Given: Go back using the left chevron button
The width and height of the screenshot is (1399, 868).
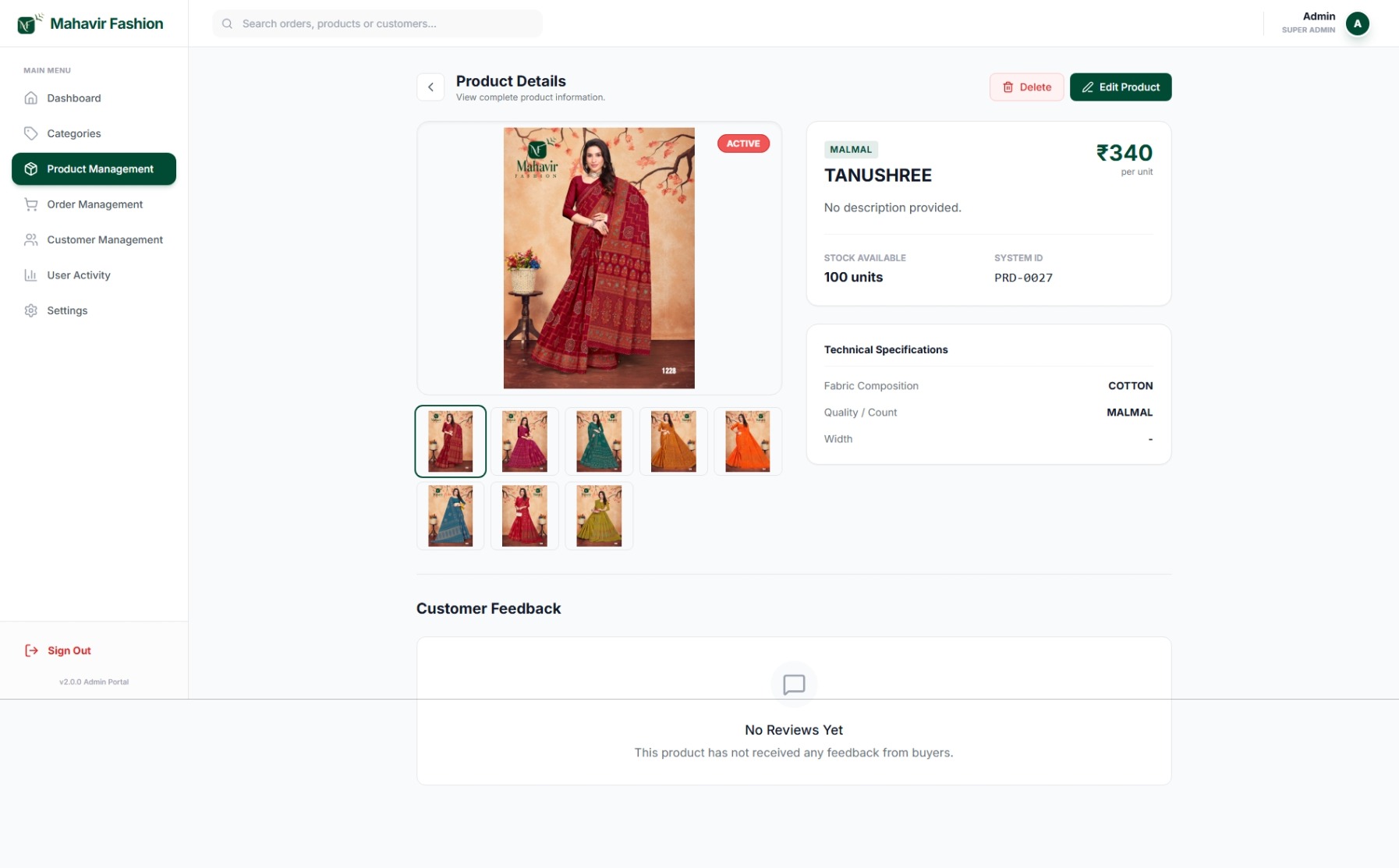Looking at the screenshot, I should [x=430, y=87].
